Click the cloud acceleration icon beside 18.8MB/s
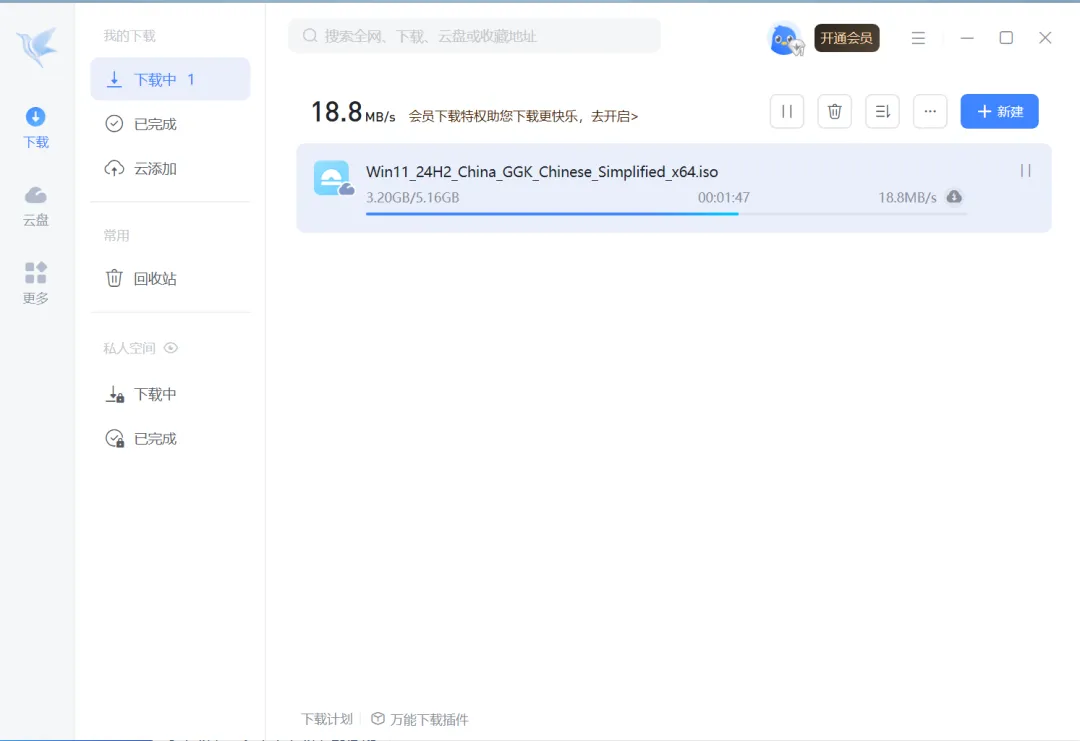 pos(954,197)
